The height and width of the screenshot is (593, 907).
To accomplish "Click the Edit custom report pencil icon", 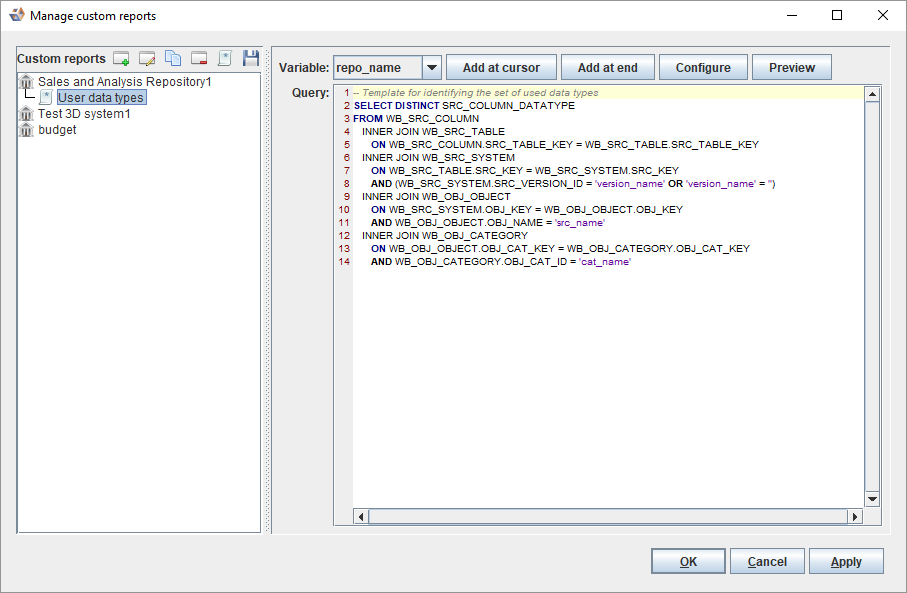I will point(147,59).
